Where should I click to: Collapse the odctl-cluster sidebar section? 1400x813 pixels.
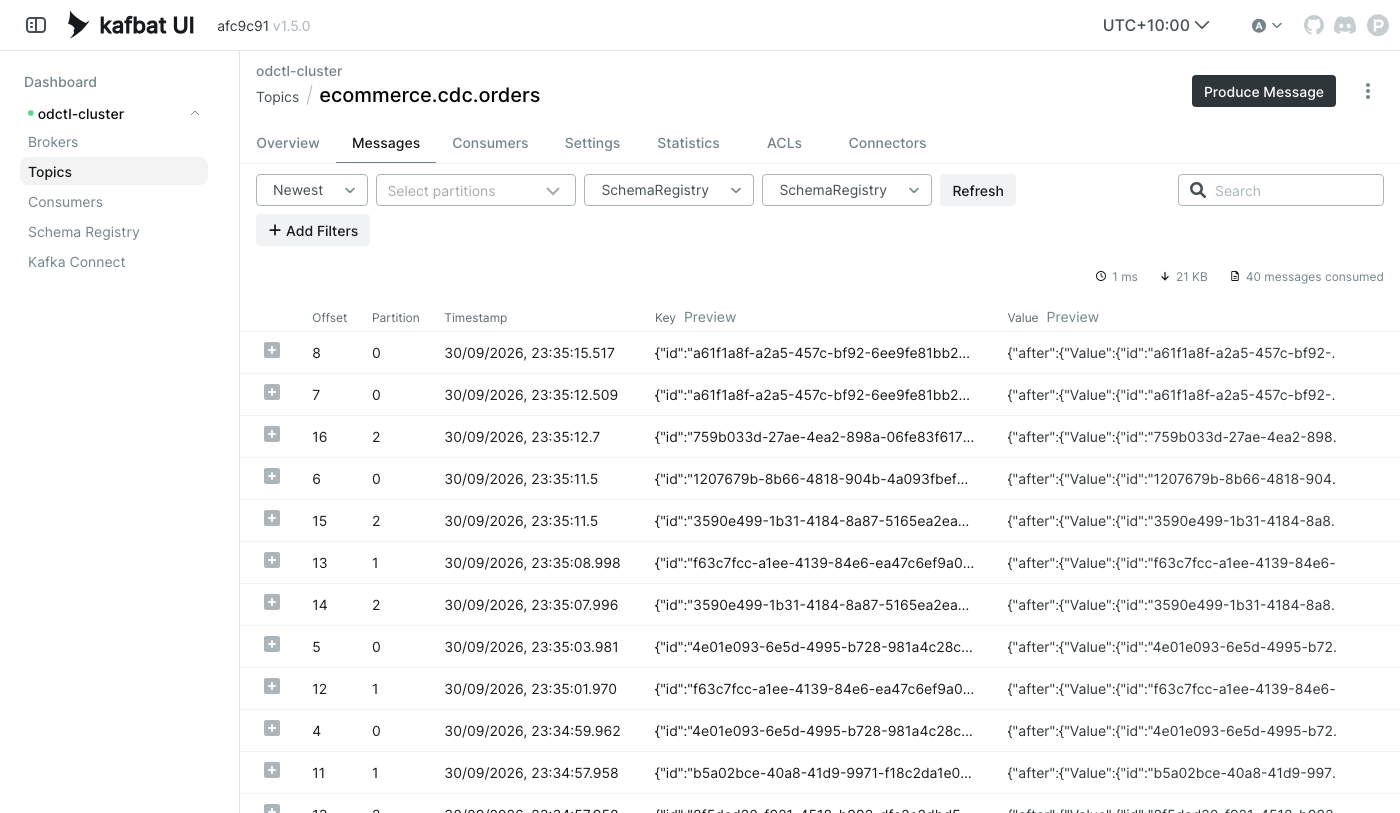coord(195,113)
